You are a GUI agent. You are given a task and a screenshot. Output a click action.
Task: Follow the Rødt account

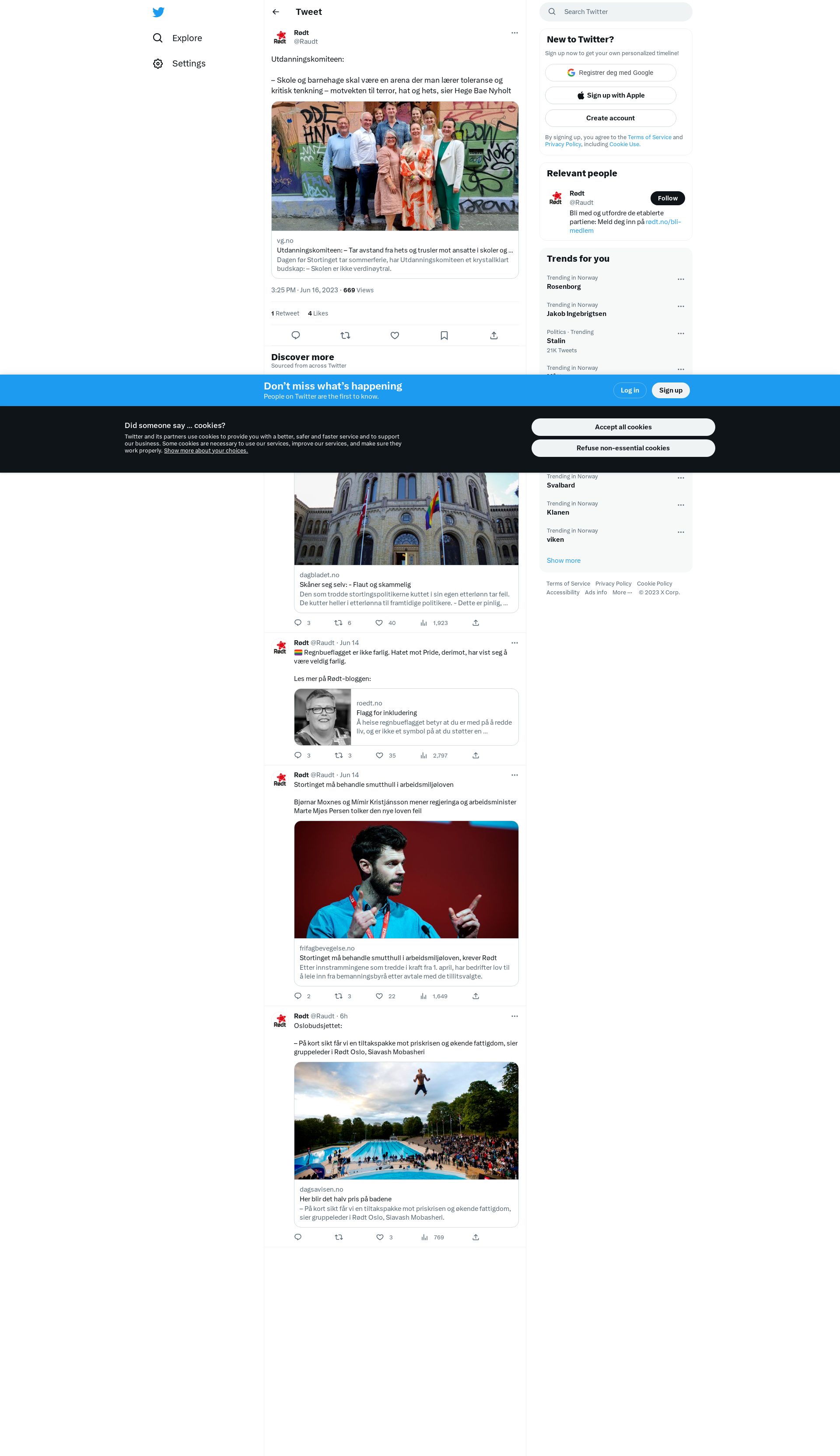668,199
